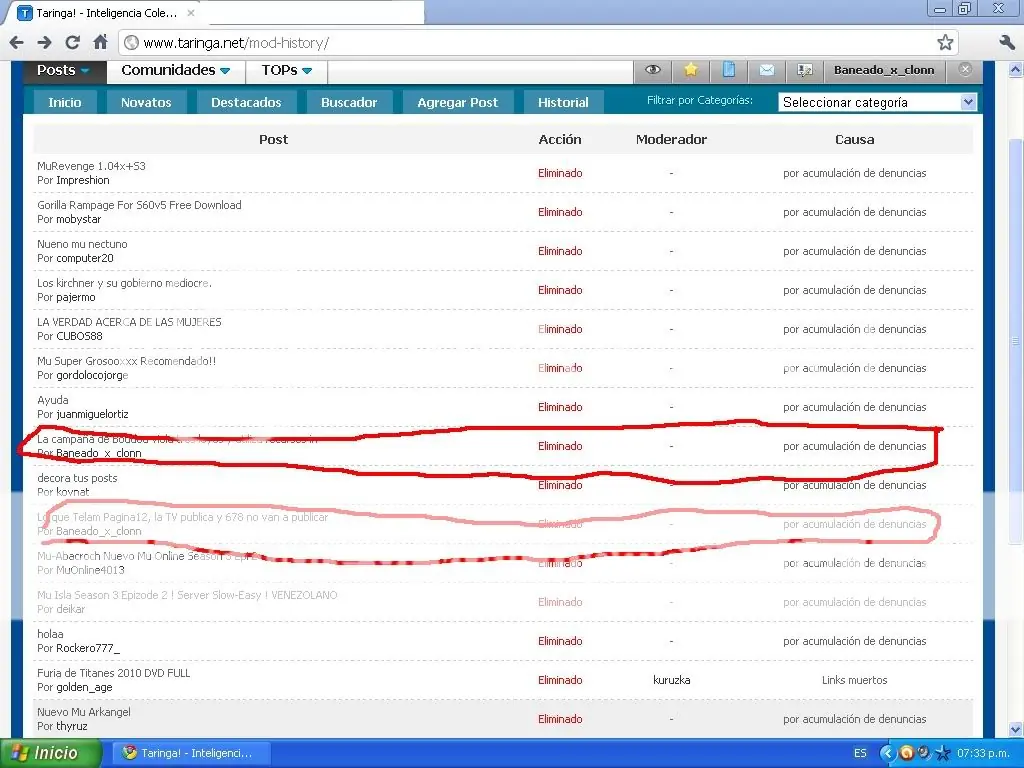1024x768 pixels.
Task: Open user gordolocojorge's profile link
Action: [x=92, y=376]
